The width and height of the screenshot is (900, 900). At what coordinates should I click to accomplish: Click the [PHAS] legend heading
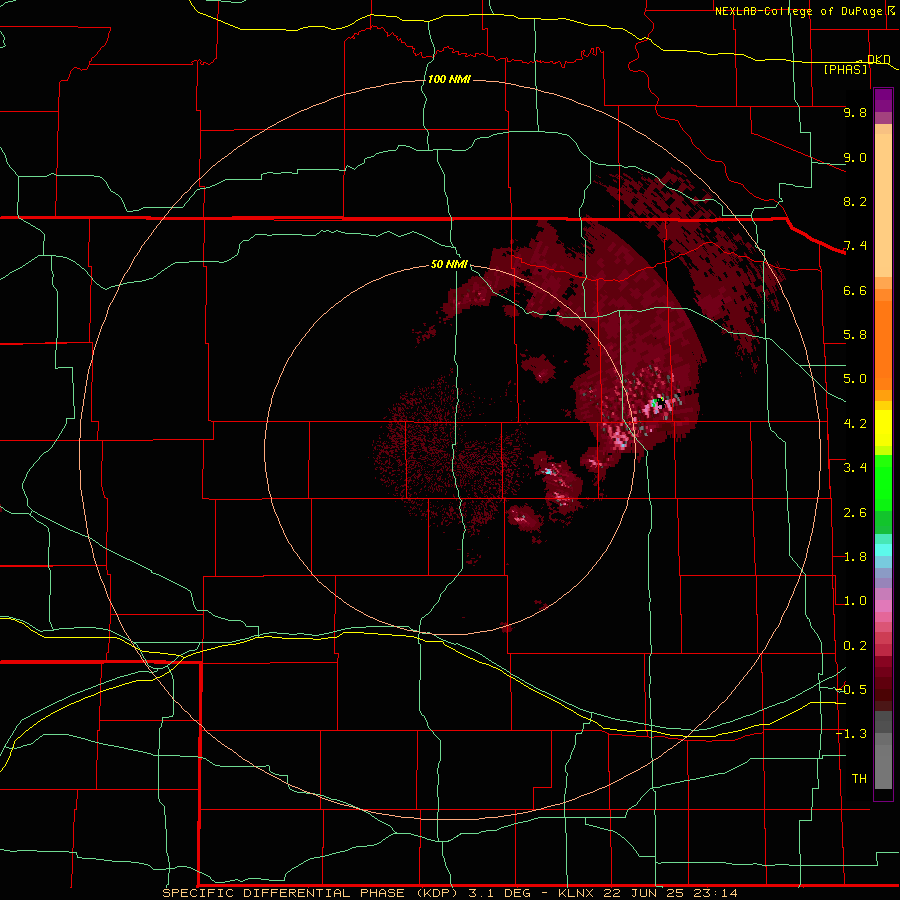[x=845, y=70]
